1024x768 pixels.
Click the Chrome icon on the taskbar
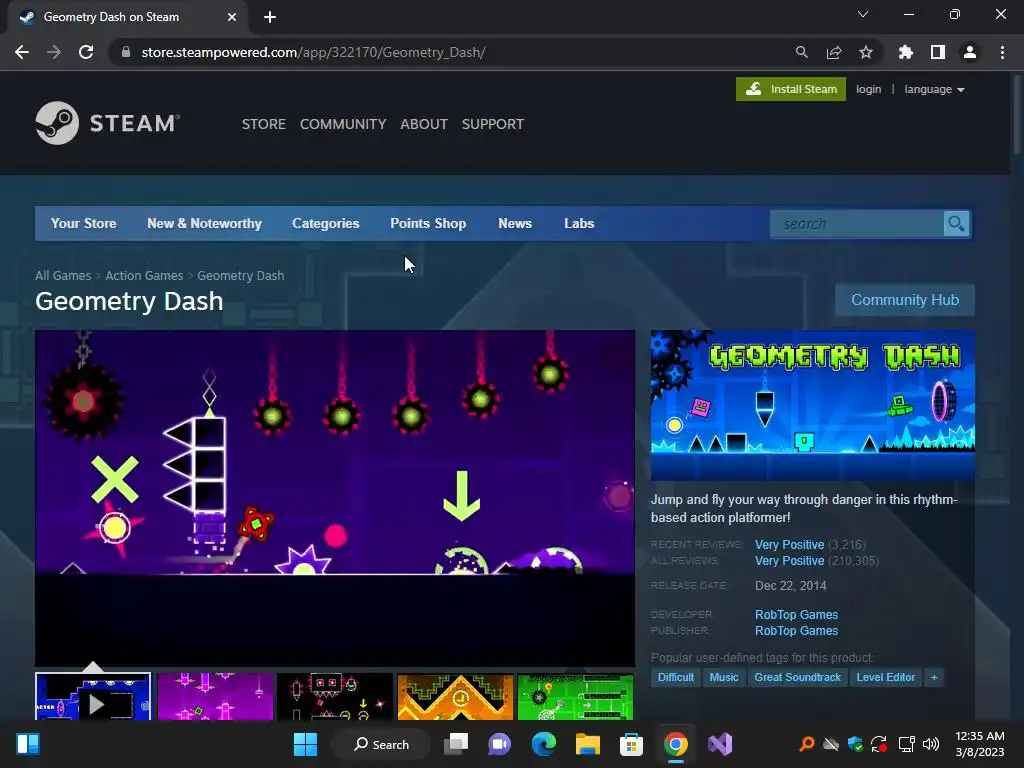tap(675, 744)
